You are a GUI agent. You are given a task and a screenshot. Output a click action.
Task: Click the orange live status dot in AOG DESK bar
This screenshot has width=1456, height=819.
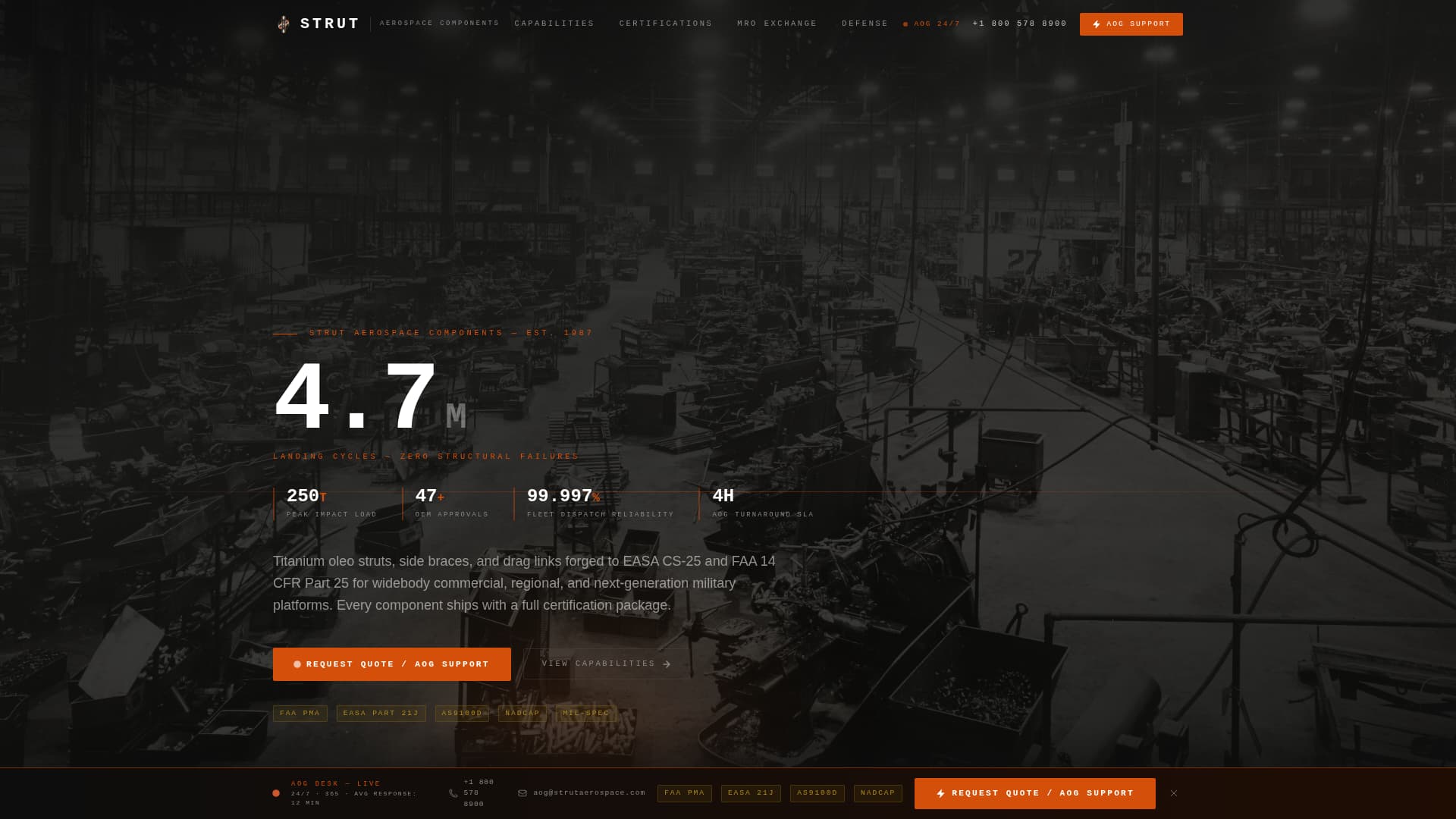[x=275, y=792]
